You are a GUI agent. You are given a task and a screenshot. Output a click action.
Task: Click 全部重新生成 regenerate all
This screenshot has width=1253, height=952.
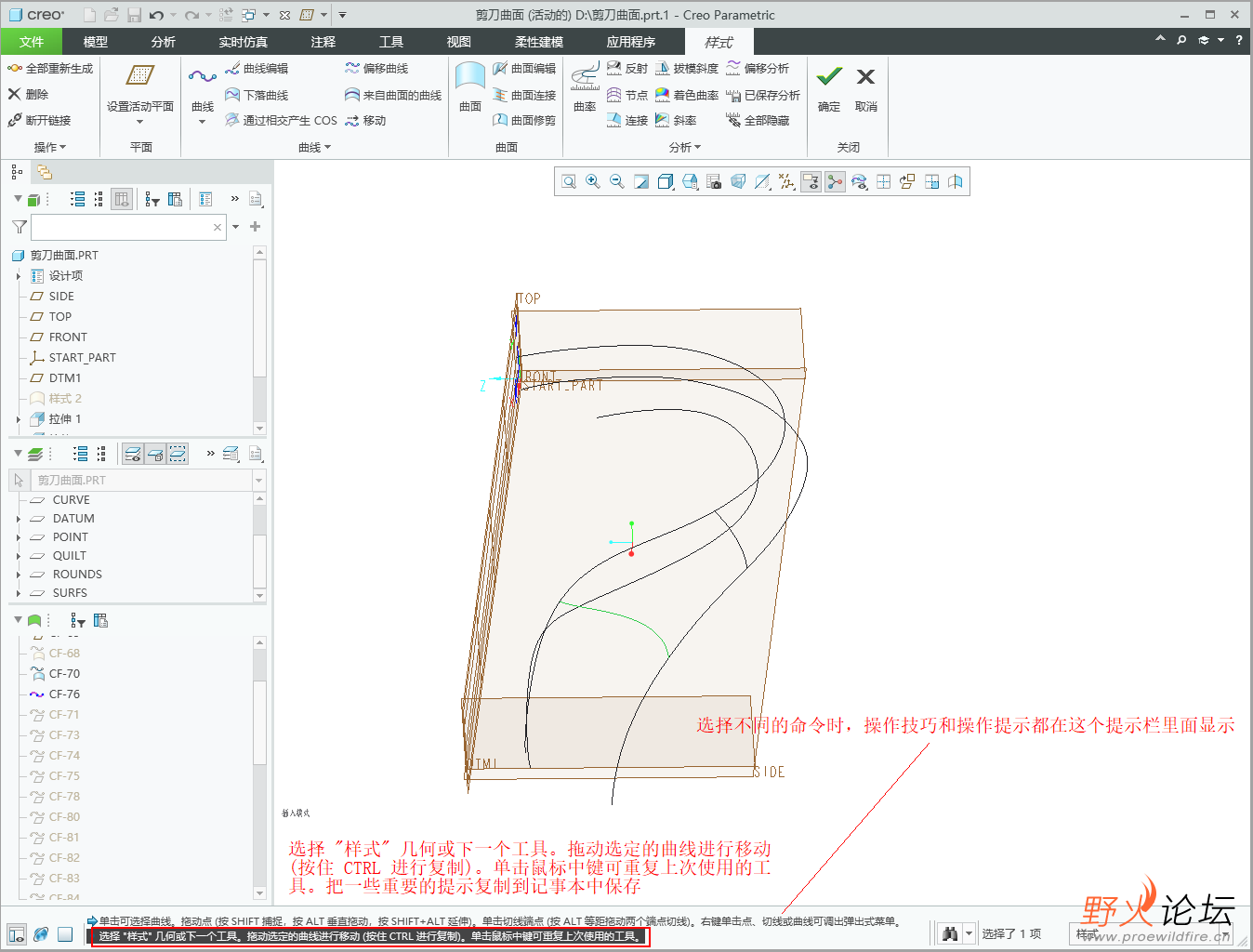[50, 69]
